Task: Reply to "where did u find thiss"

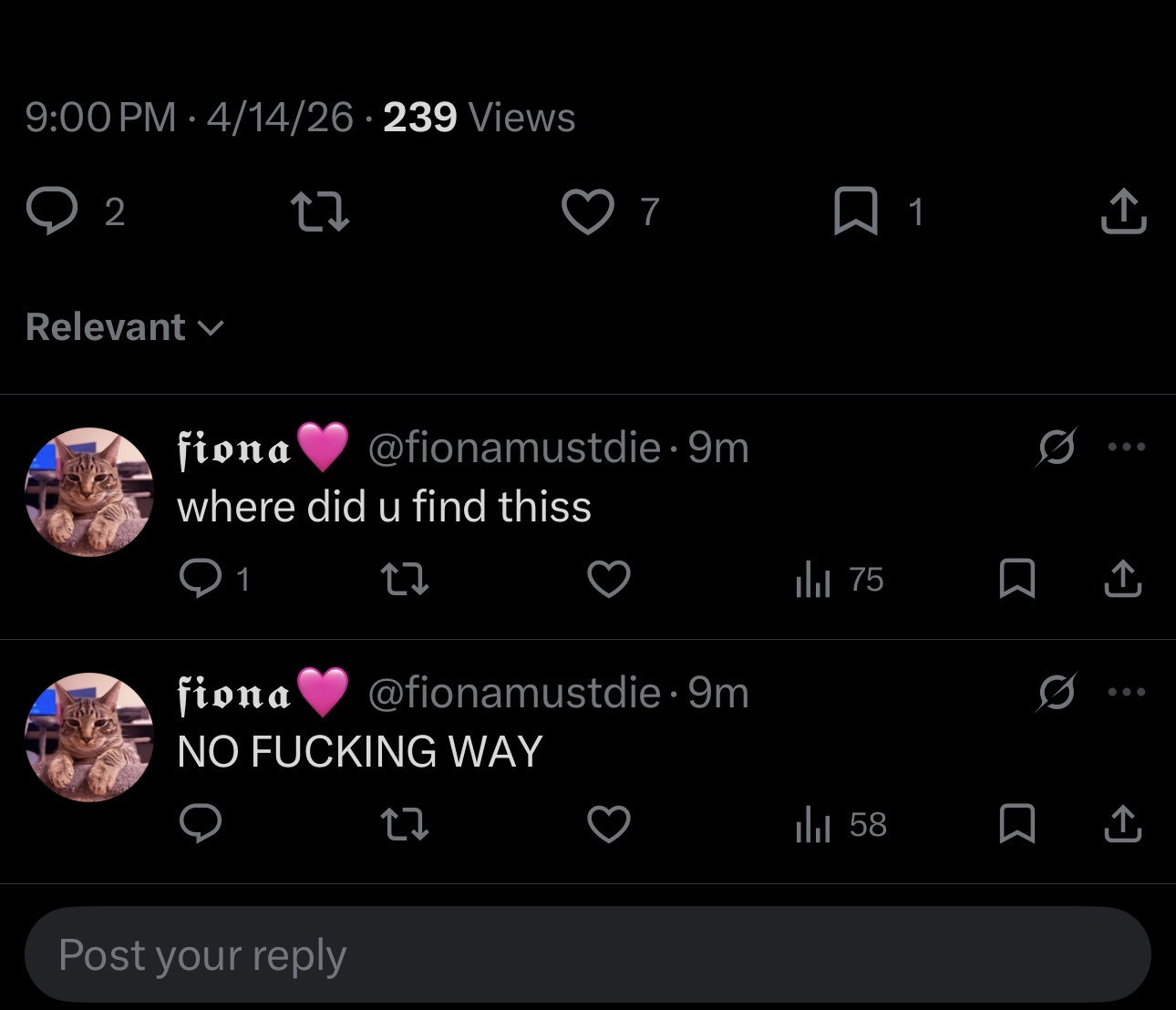Action: pos(200,578)
